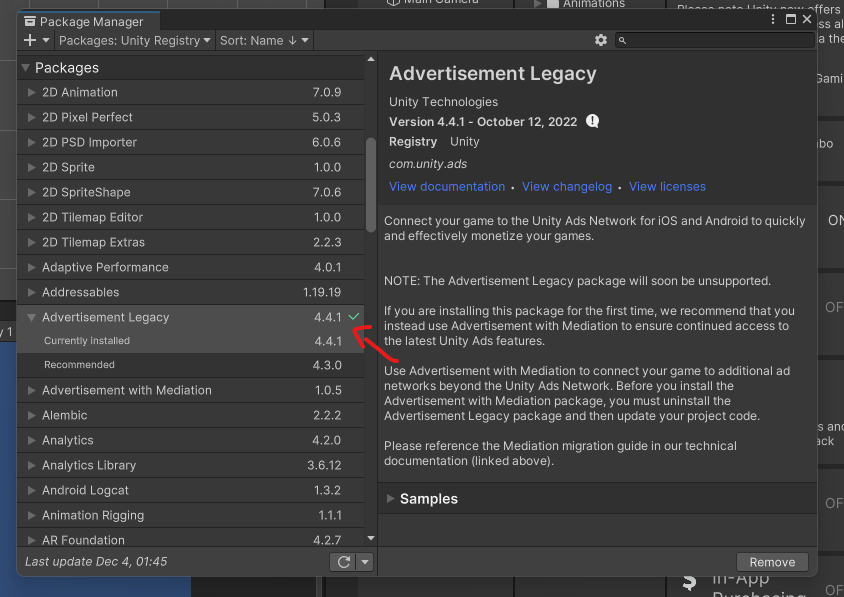Image resolution: width=844 pixels, height=597 pixels.
Task: Select the 2D SpriteShape package
Action: (191, 193)
